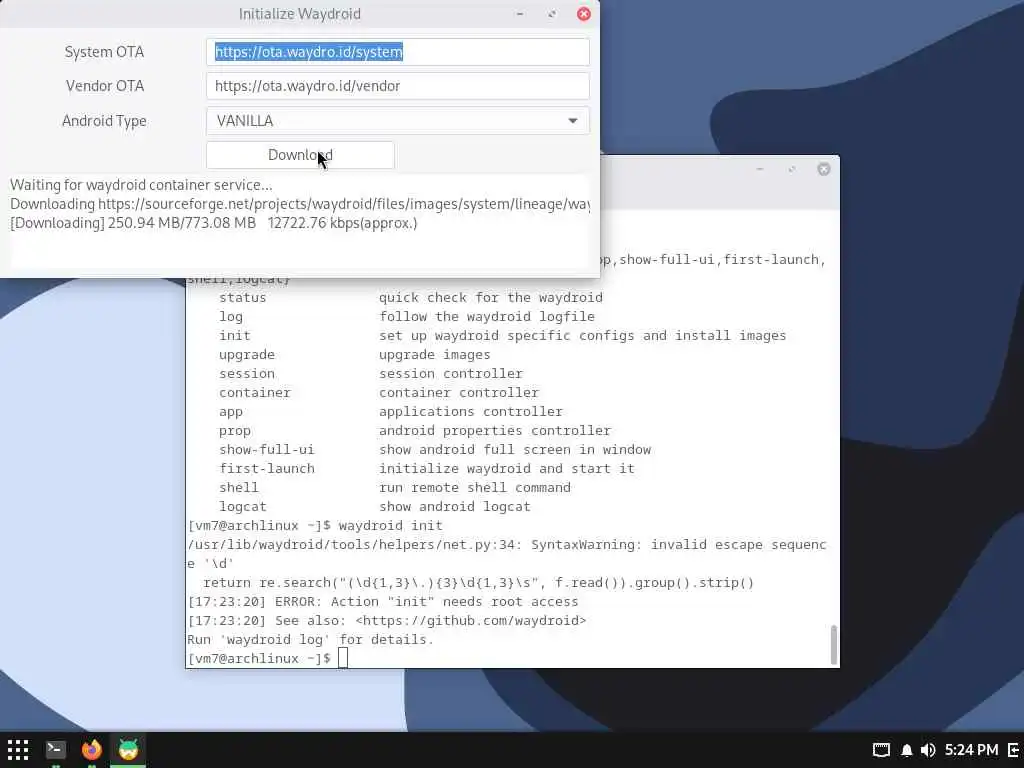Click 'applications controller' text in terminal
The image size is (1024, 768).
(470, 411)
